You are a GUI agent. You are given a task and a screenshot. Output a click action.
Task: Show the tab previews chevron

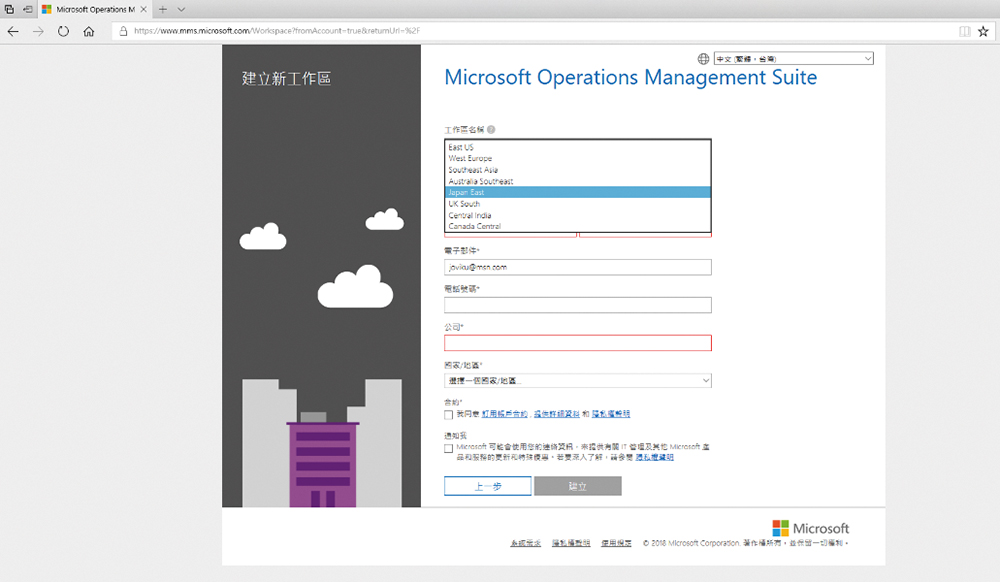click(x=181, y=10)
